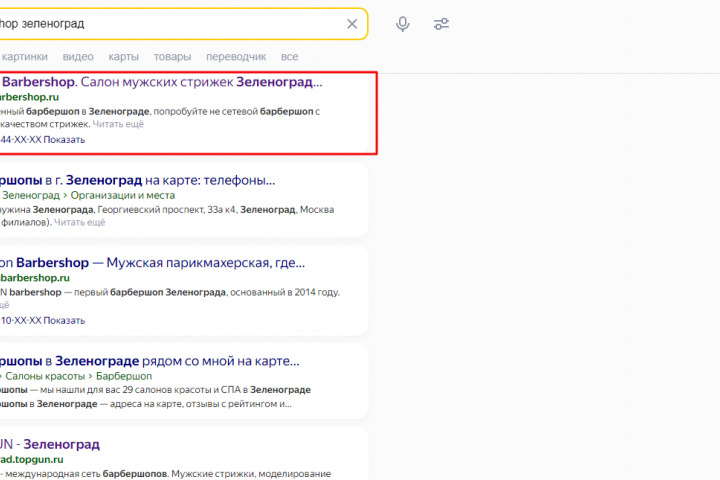
Task: Open search settings filter icon
Action: point(441,24)
